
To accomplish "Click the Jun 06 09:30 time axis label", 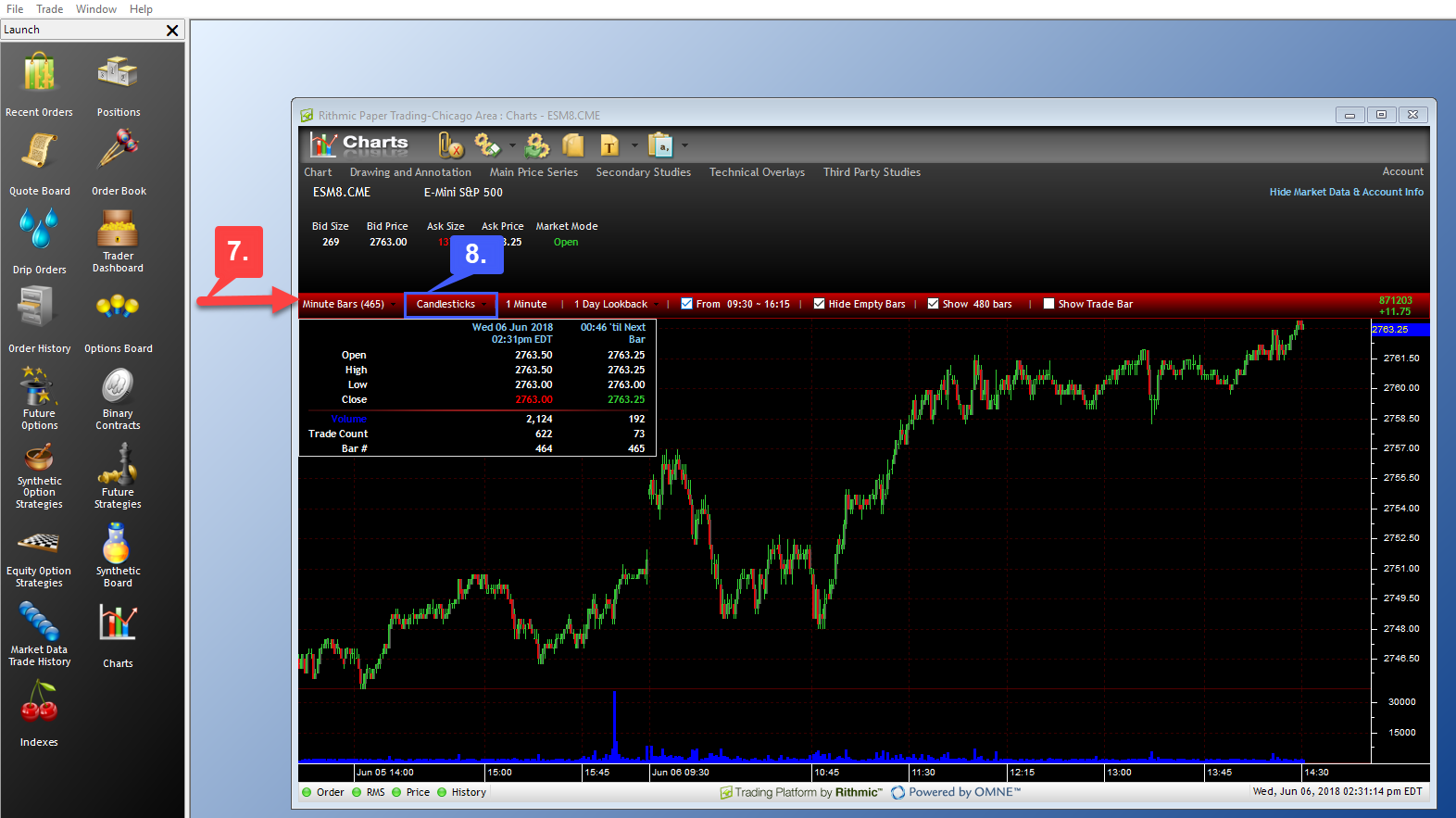I will click(x=681, y=773).
